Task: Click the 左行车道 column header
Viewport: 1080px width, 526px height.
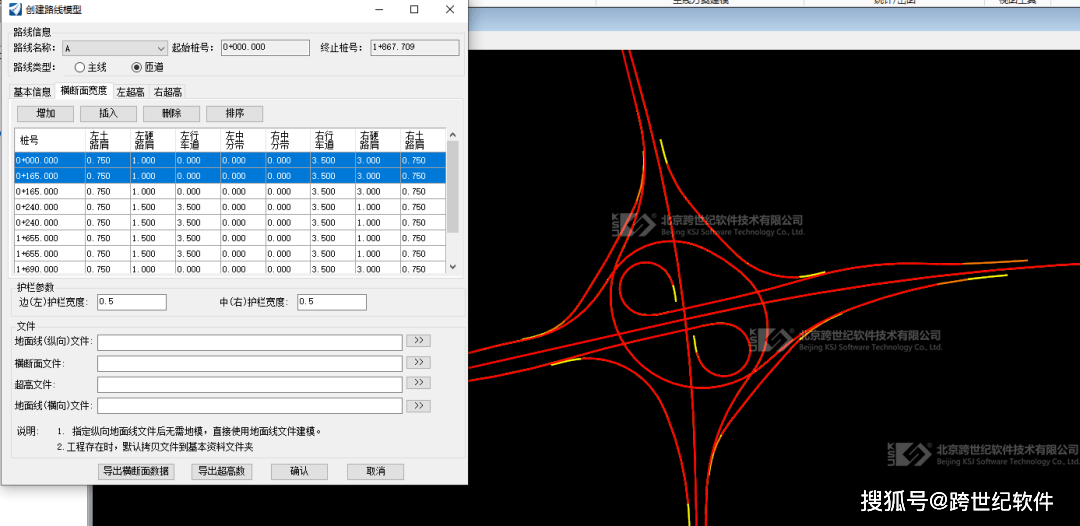Action: (198, 140)
